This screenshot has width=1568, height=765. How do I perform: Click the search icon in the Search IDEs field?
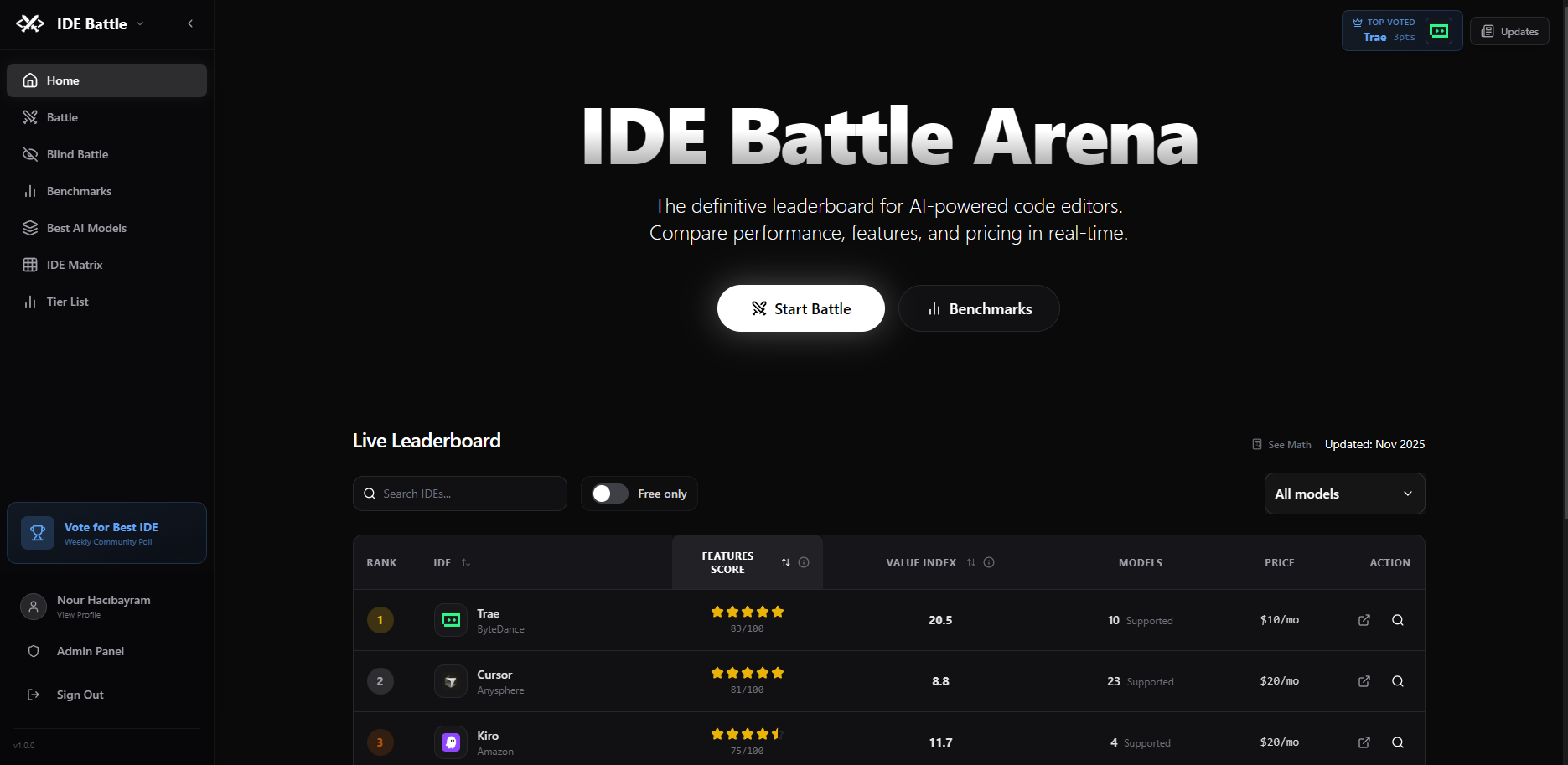coord(370,494)
